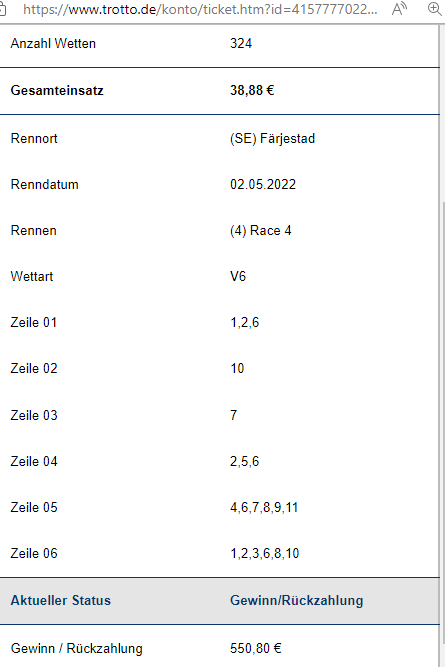Click the Zeile 02 value 10
Viewport: 445px width, 667px height.
pos(237,368)
